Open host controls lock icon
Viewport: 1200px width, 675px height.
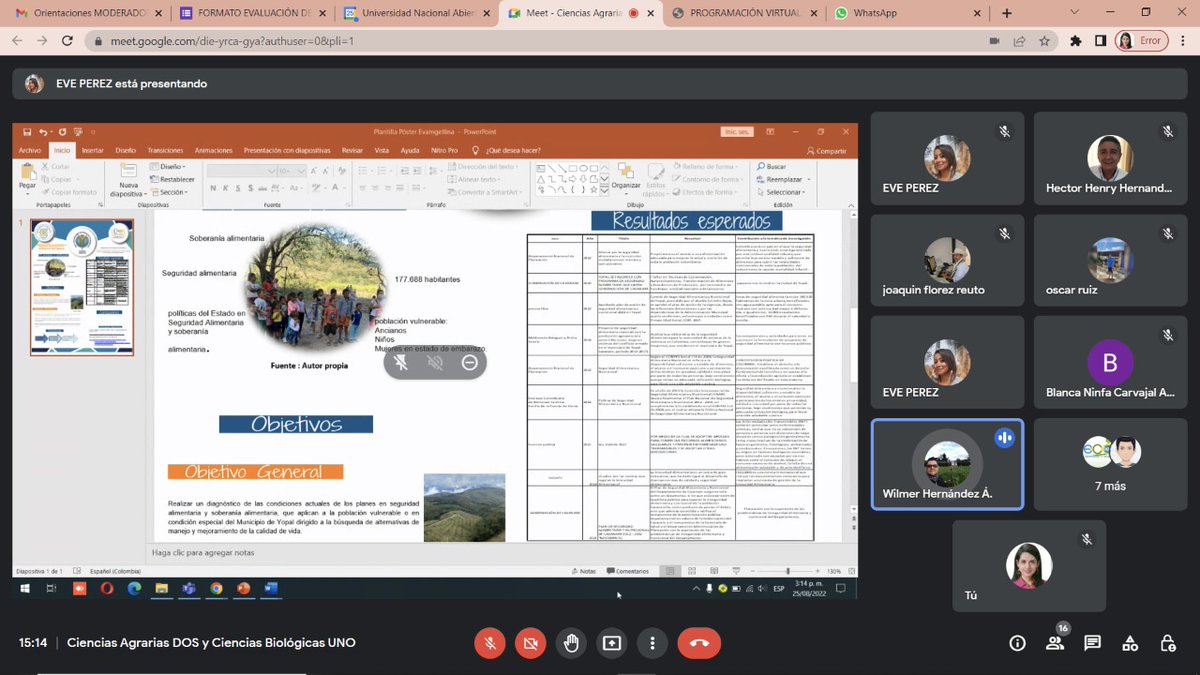click(1167, 643)
